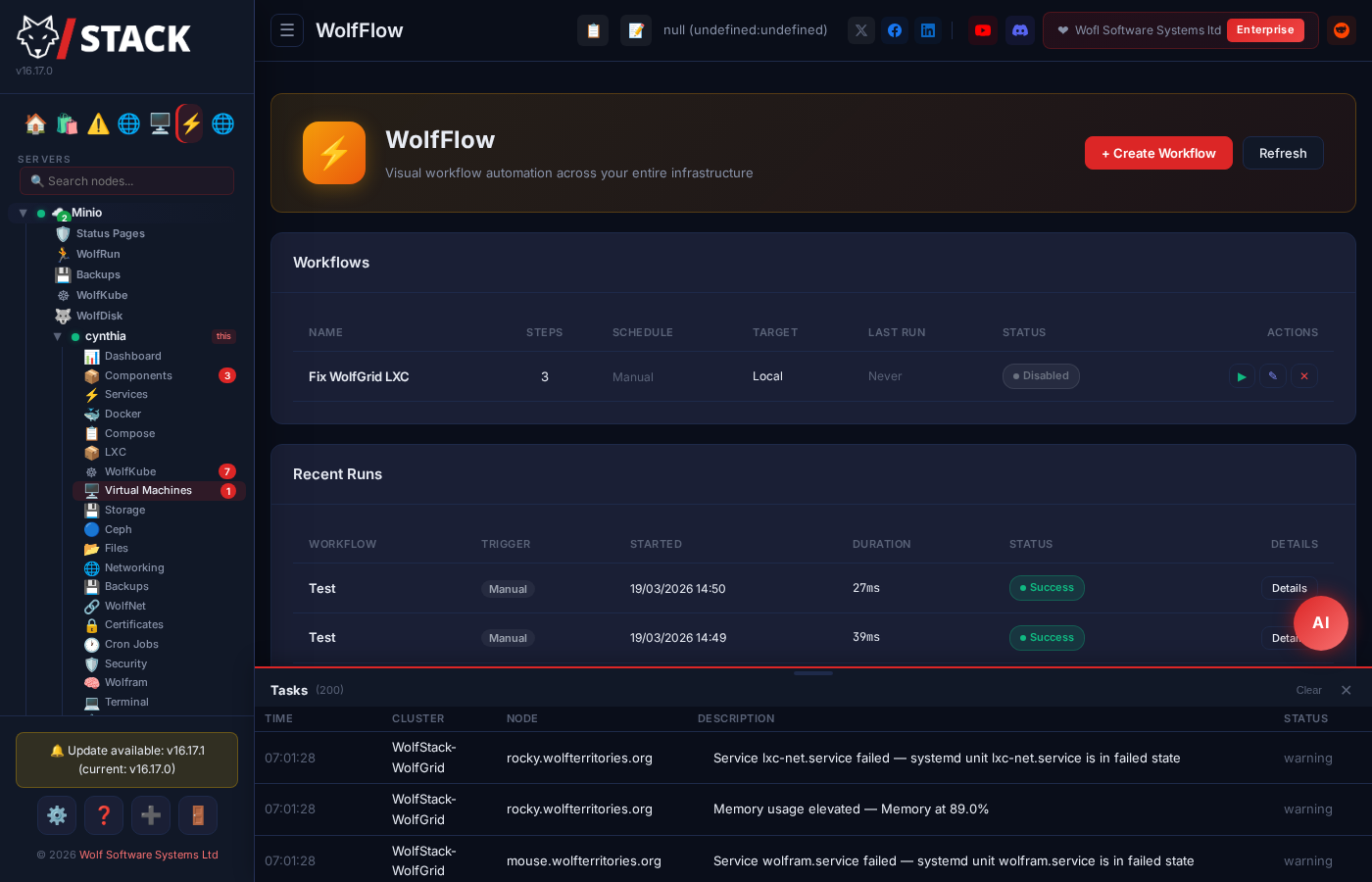Open the shopping bags app store icon

coord(67,123)
